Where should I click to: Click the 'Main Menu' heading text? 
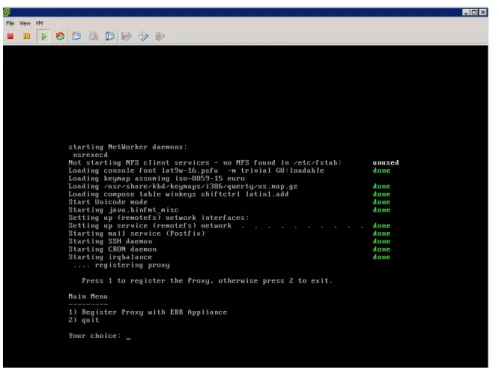[88, 296]
